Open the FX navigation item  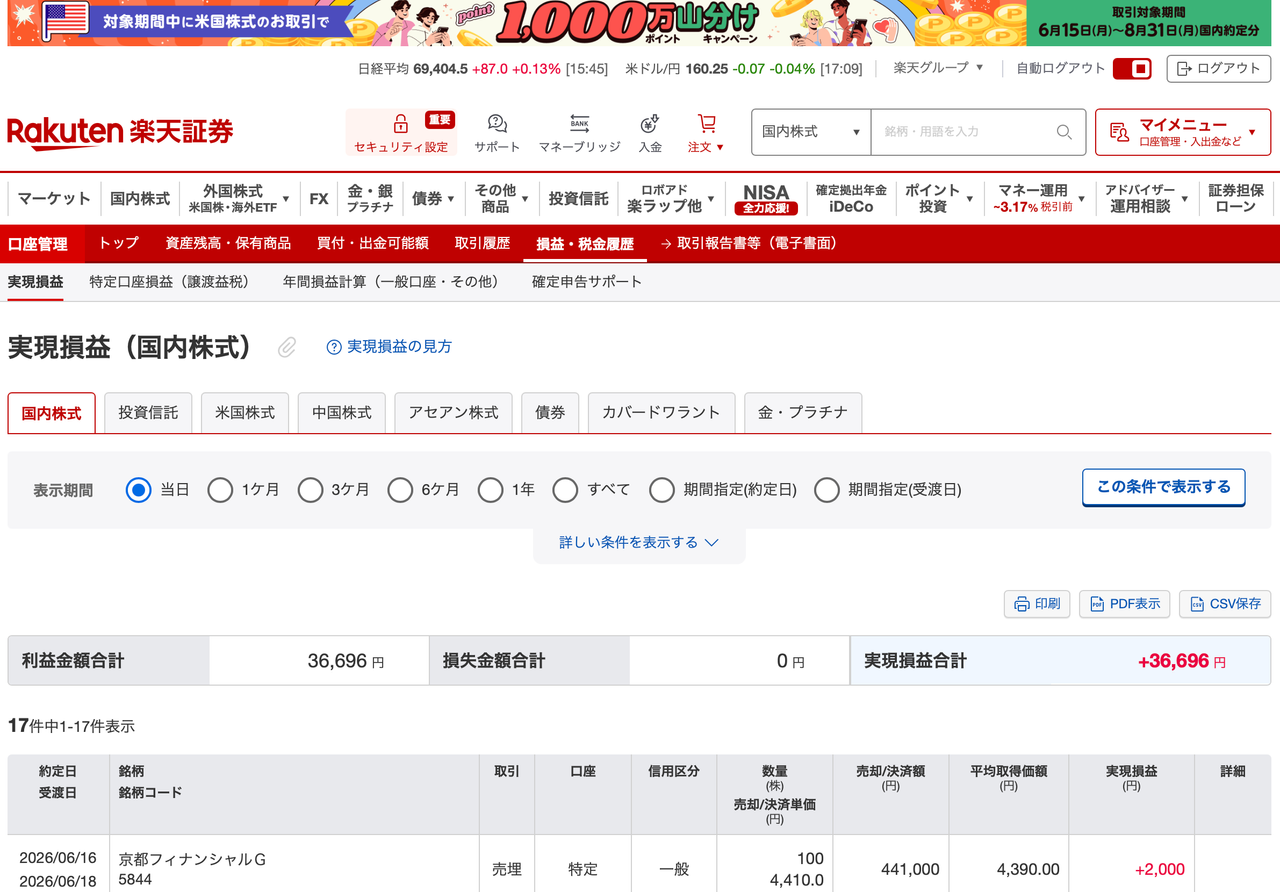(319, 198)
